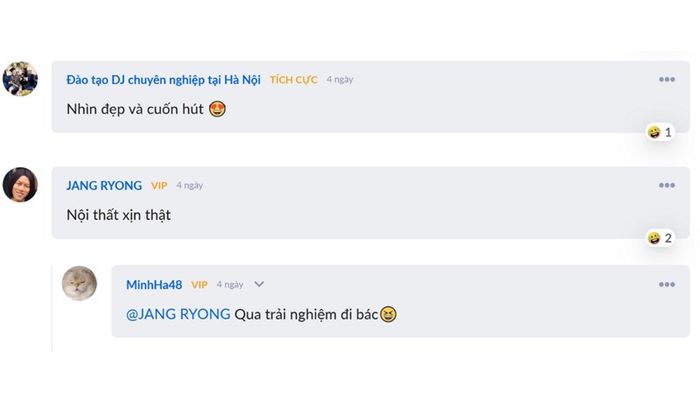
Task: Open Đào tạo DJ chuyên nghiệp profile link
Action: pos(163,80)
